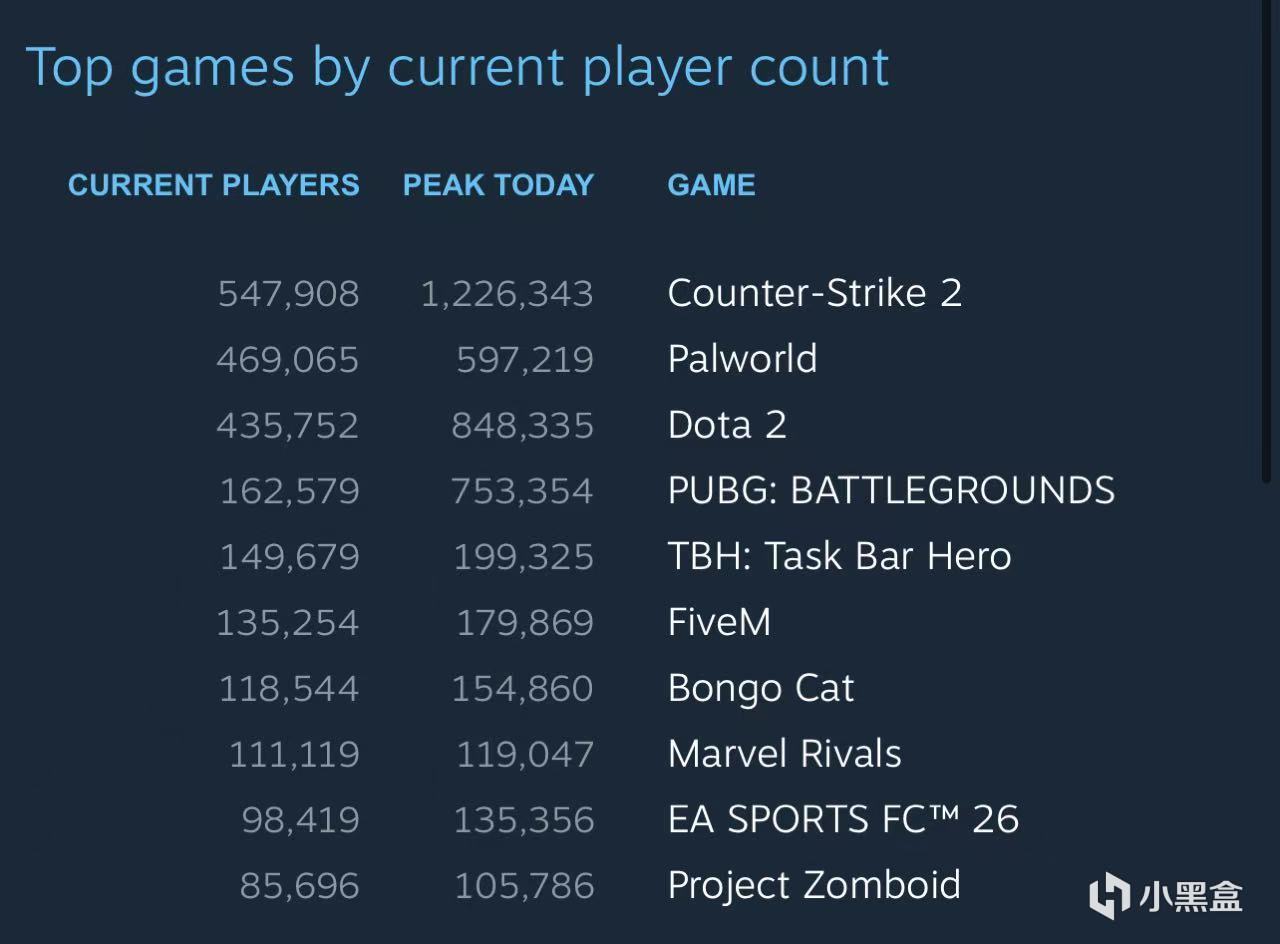Click Counter-Strike 2 current players value 547,908
1280x944 pixels.
[288, 294]
